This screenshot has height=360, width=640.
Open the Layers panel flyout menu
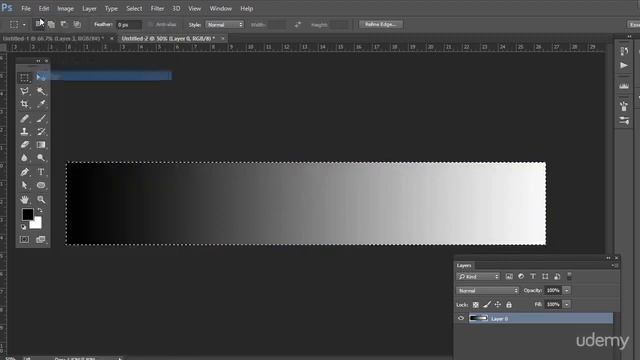615,265
